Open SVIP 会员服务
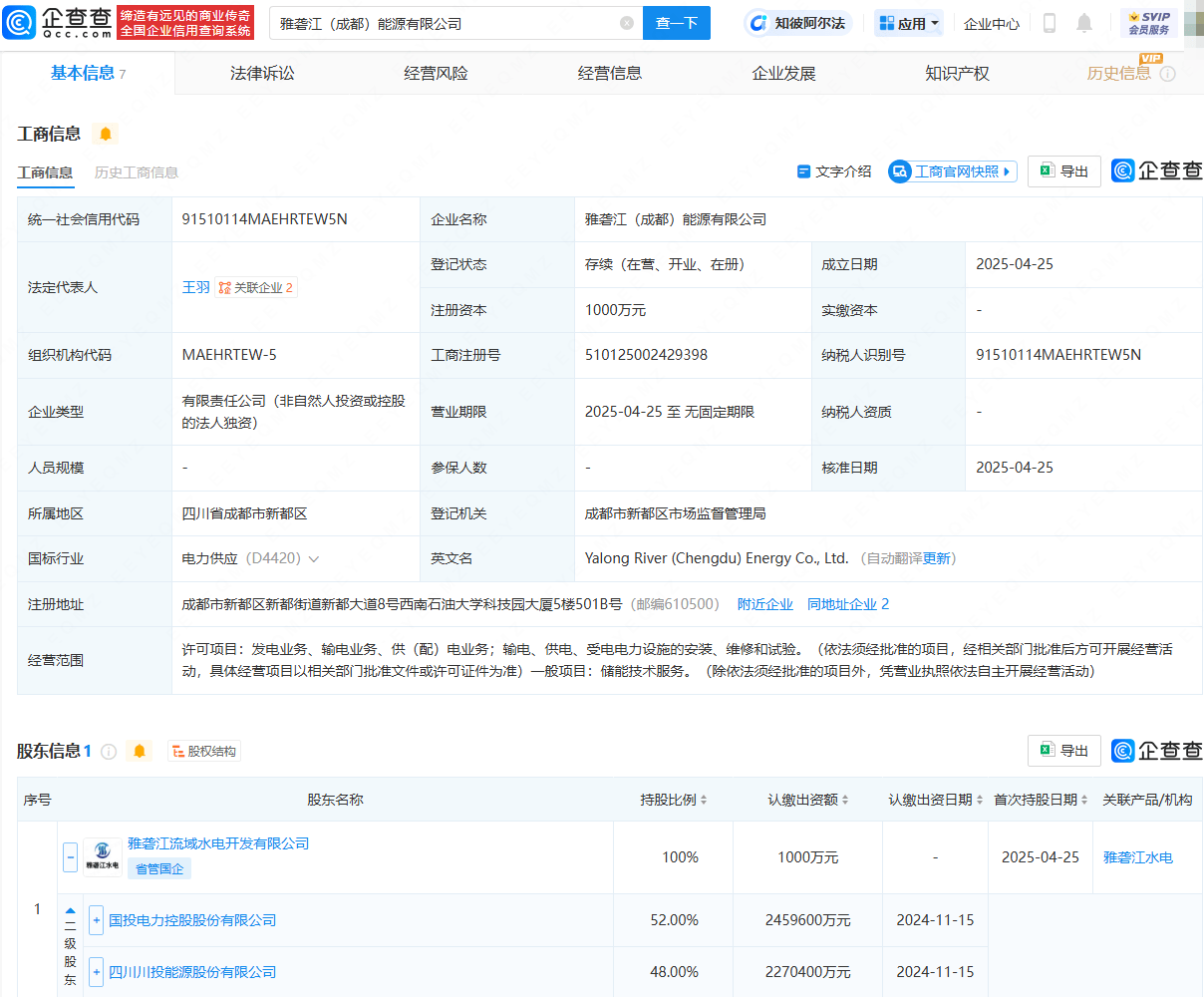 pos(1149,23)
